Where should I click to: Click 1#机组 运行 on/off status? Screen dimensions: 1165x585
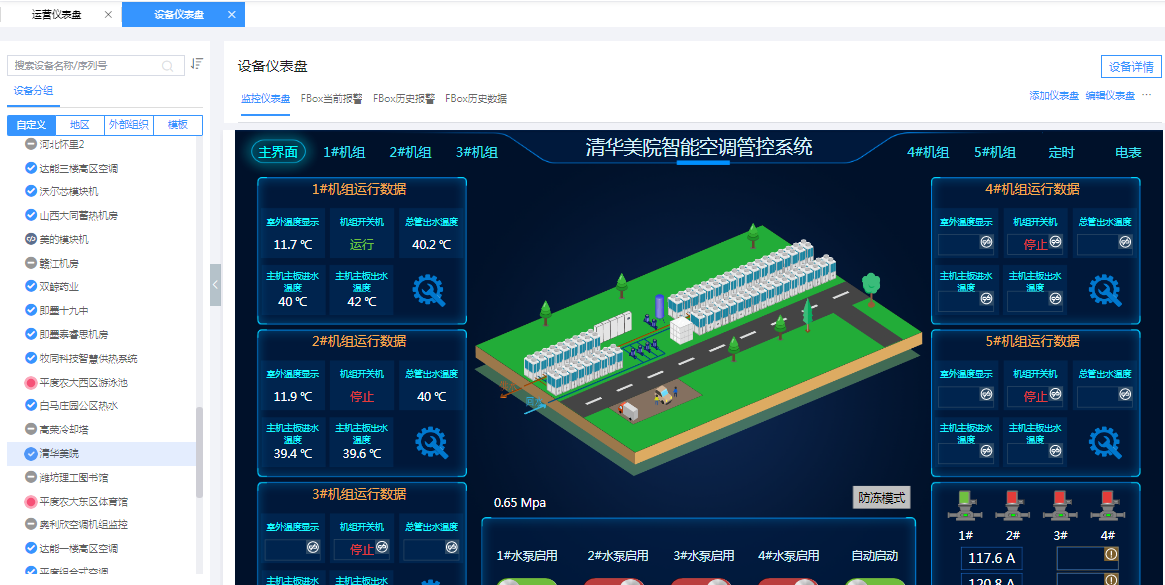pos(362,245)
